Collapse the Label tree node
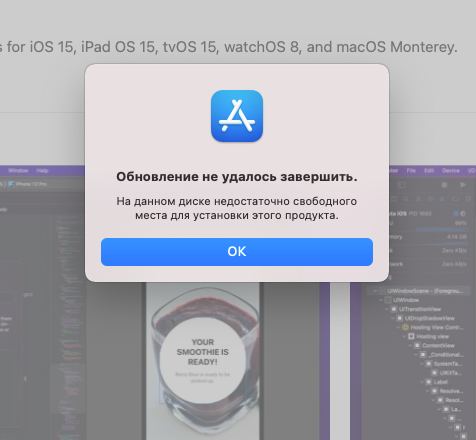This screenshot has height=440, width=476. [423, 382]
